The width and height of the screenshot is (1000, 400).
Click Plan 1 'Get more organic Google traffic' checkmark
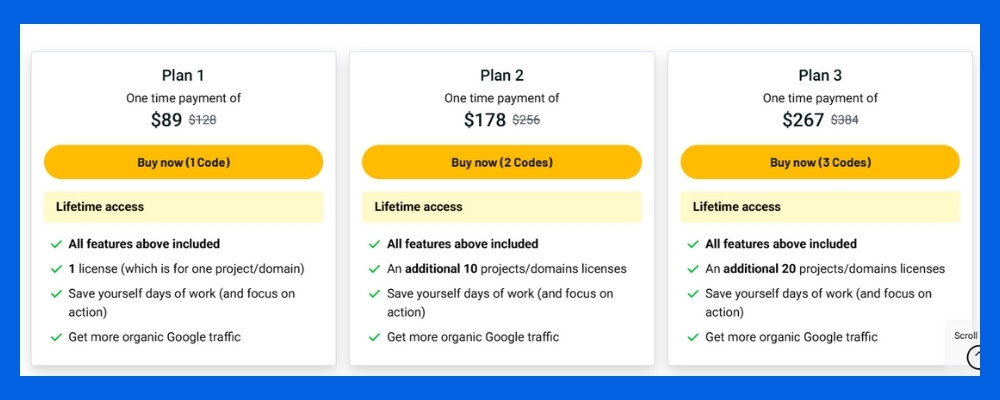tap(56, 337)
